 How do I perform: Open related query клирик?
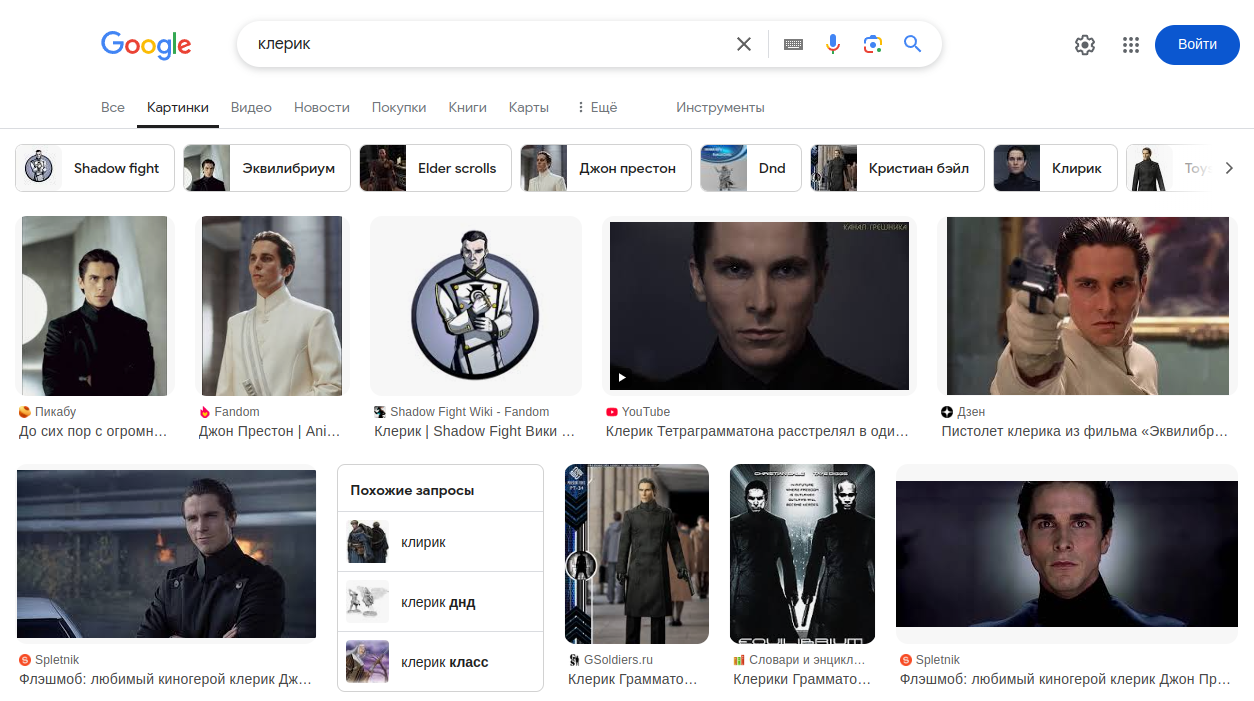pyautogui.click(x=440, y=542)
